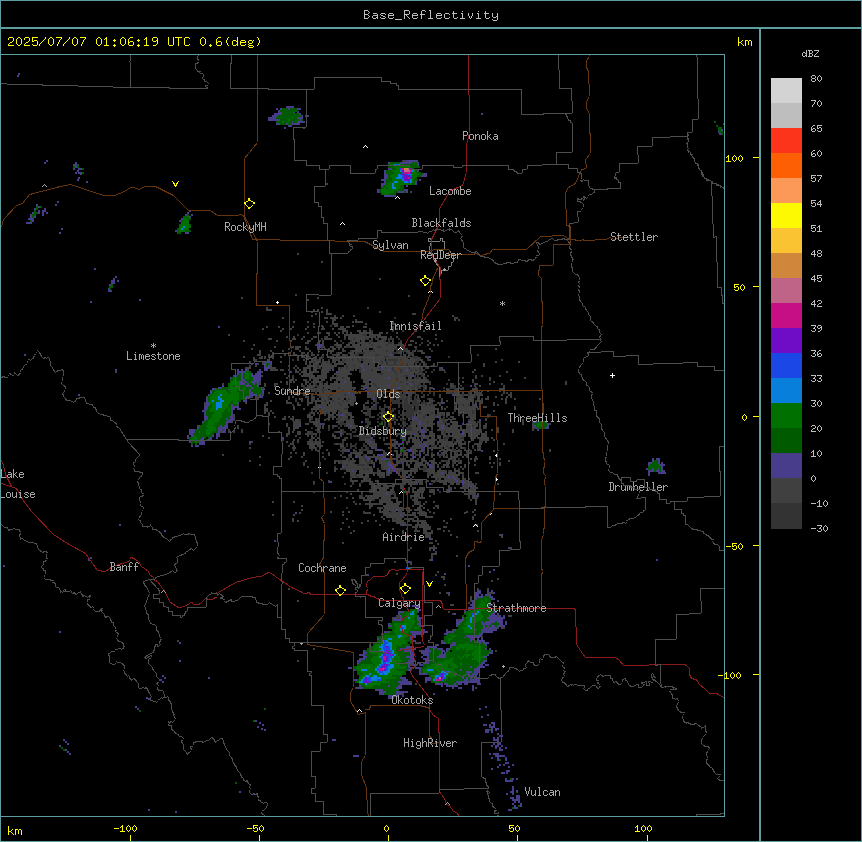Click the Stettler city label
This screenshot has height=842, width=862.
coord(634,237)
